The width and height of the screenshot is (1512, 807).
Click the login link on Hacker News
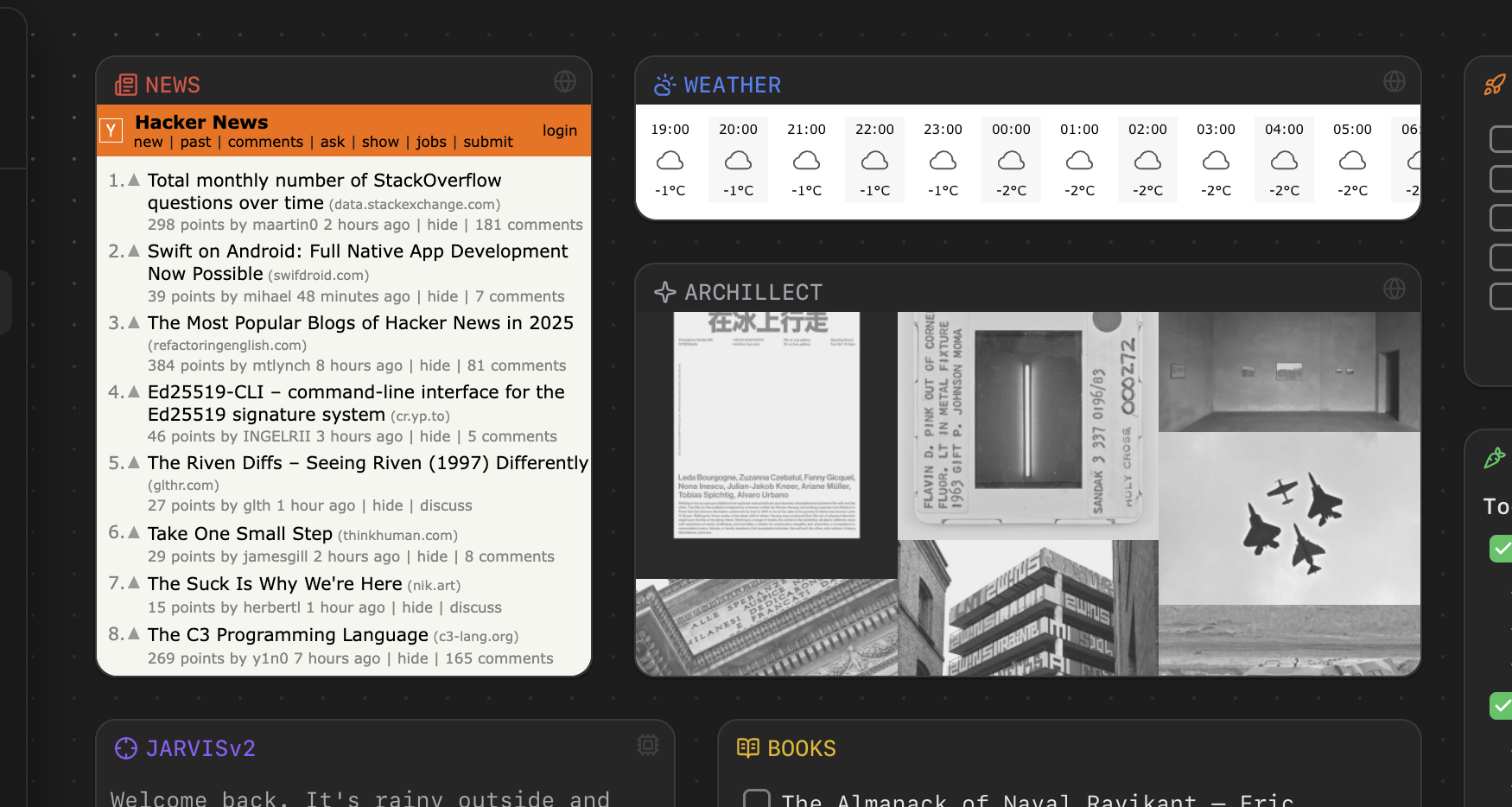tap(560, 130)
